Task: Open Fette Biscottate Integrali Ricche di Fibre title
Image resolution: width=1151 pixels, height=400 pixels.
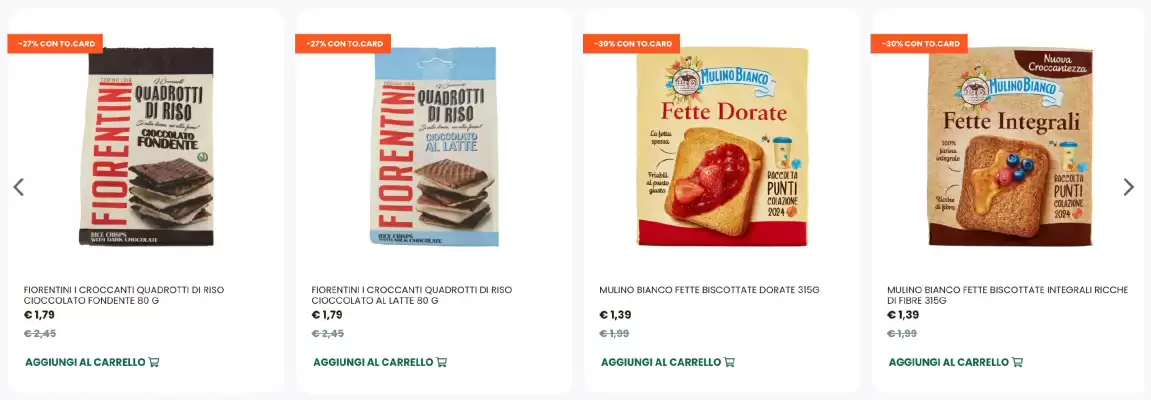Action: 1007,295
